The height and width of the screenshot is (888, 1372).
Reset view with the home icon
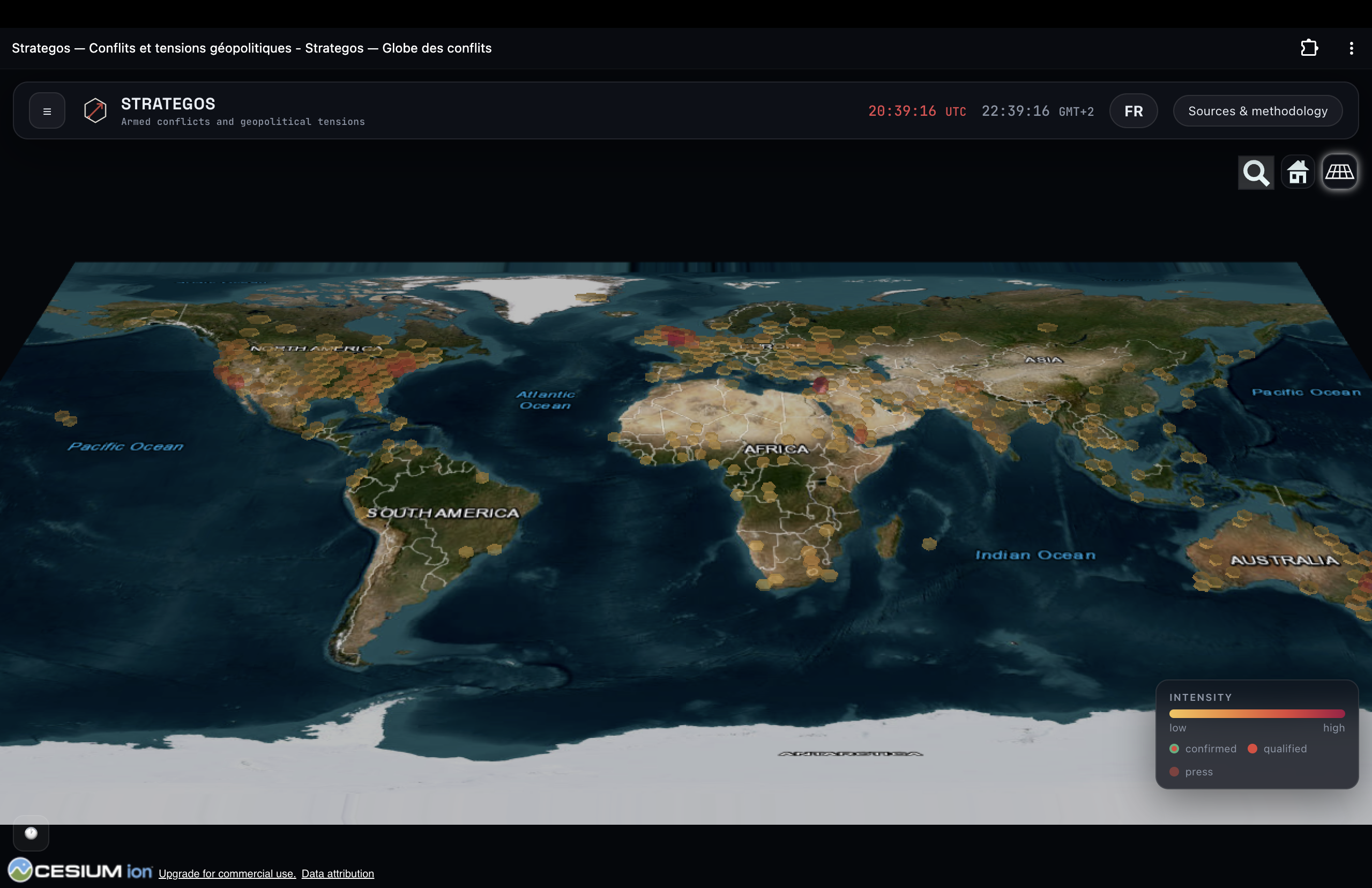pos(1298,172)
